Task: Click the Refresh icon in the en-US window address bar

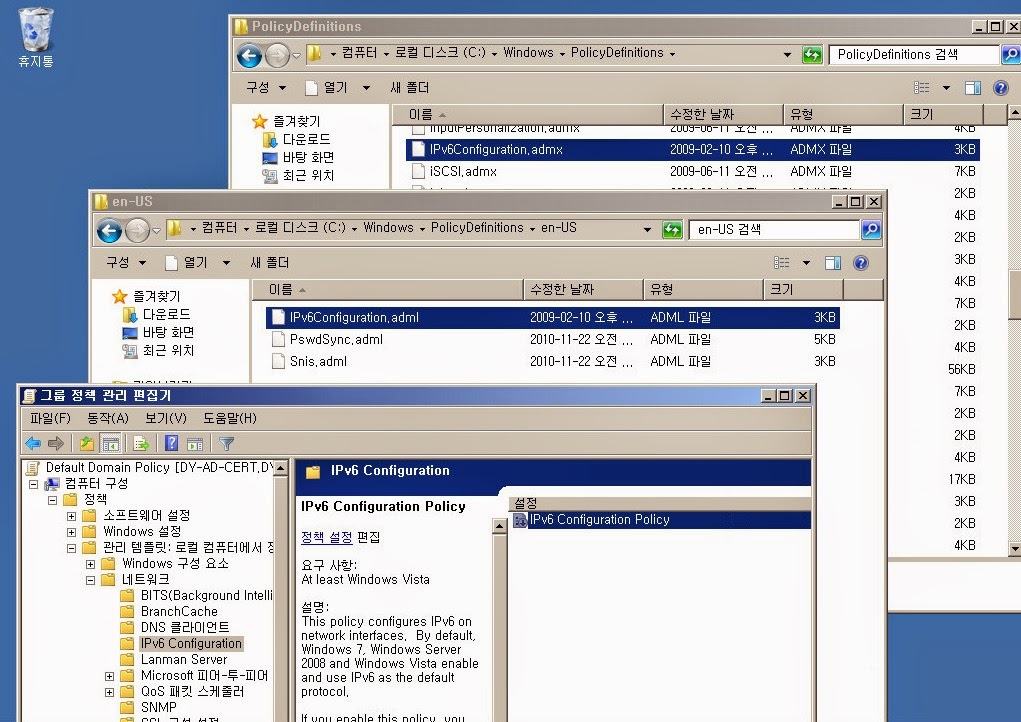Action: pyautogui.click(x=672, y=229)
